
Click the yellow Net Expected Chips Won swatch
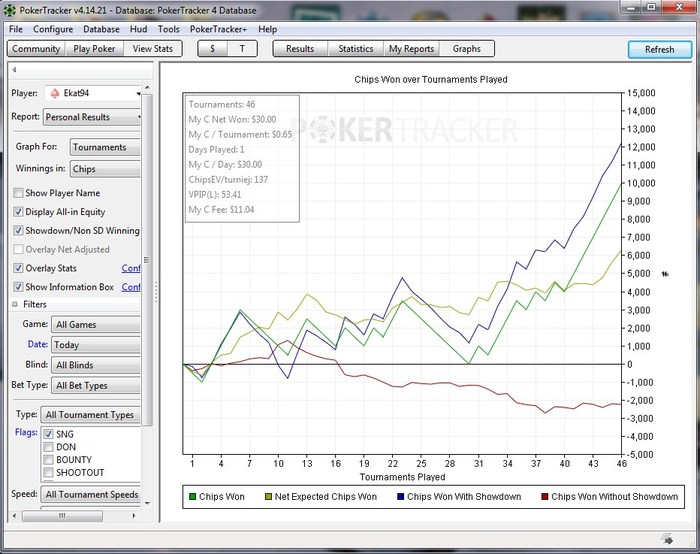point(268,496)
